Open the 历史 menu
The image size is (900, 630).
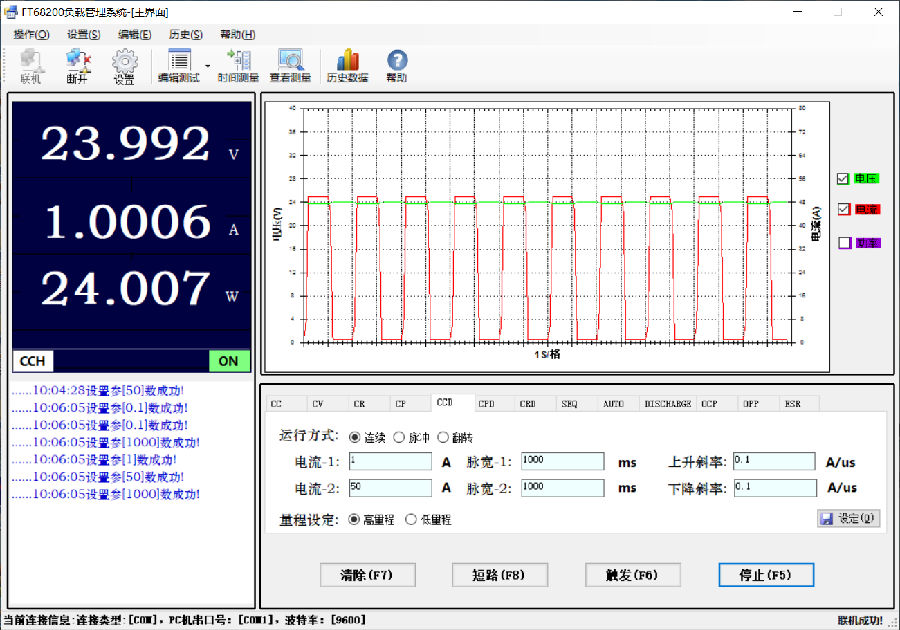click(187, 34)
